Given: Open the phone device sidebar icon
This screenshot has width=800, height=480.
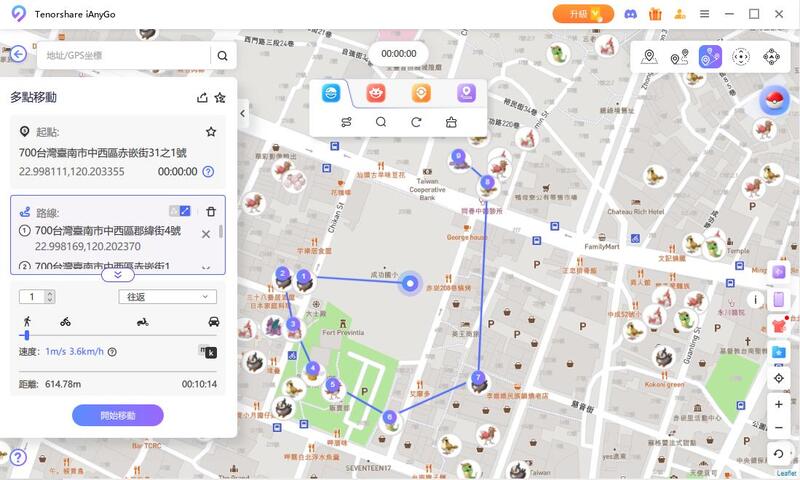Looking at the screenshot, I should point(779,299).
